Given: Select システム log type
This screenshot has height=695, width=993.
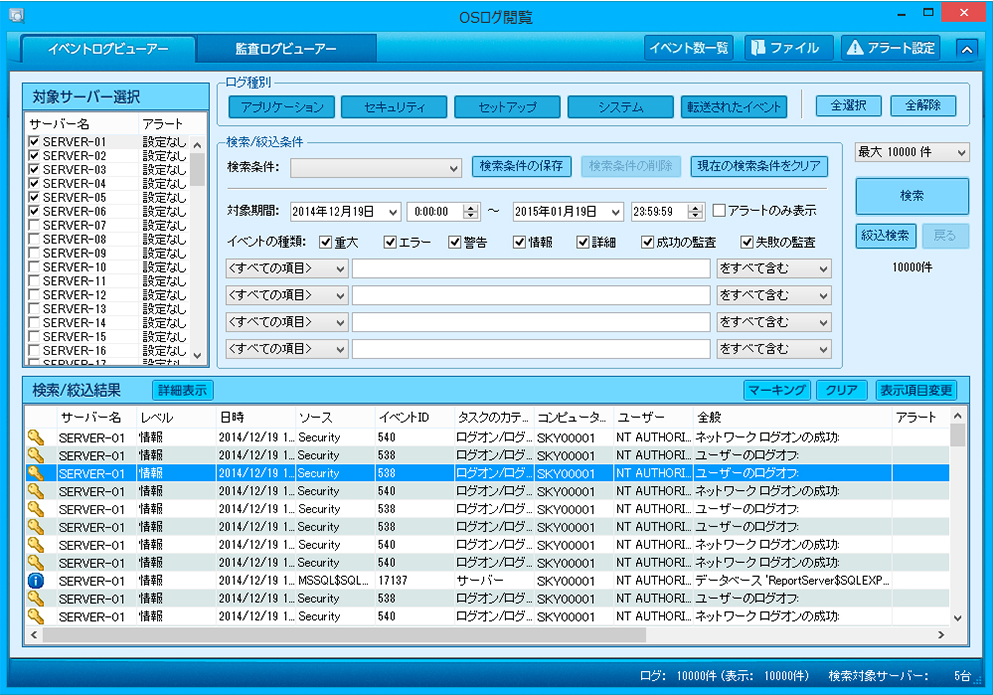Looking at the screenshot, I should coord(621,107).
